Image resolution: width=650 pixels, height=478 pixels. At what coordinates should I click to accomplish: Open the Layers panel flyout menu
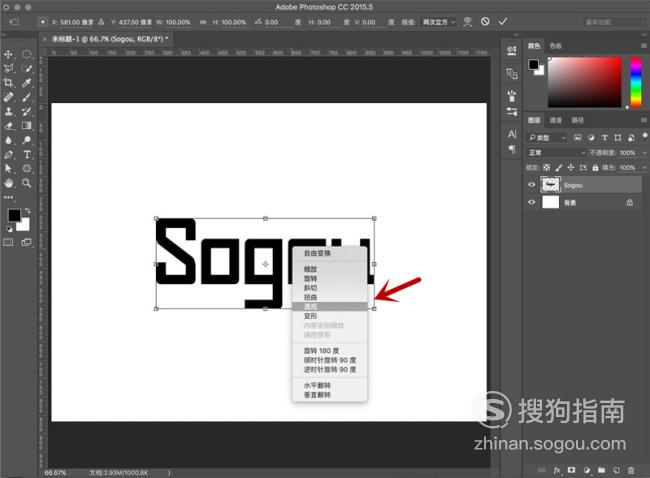(x=644, y=120)
